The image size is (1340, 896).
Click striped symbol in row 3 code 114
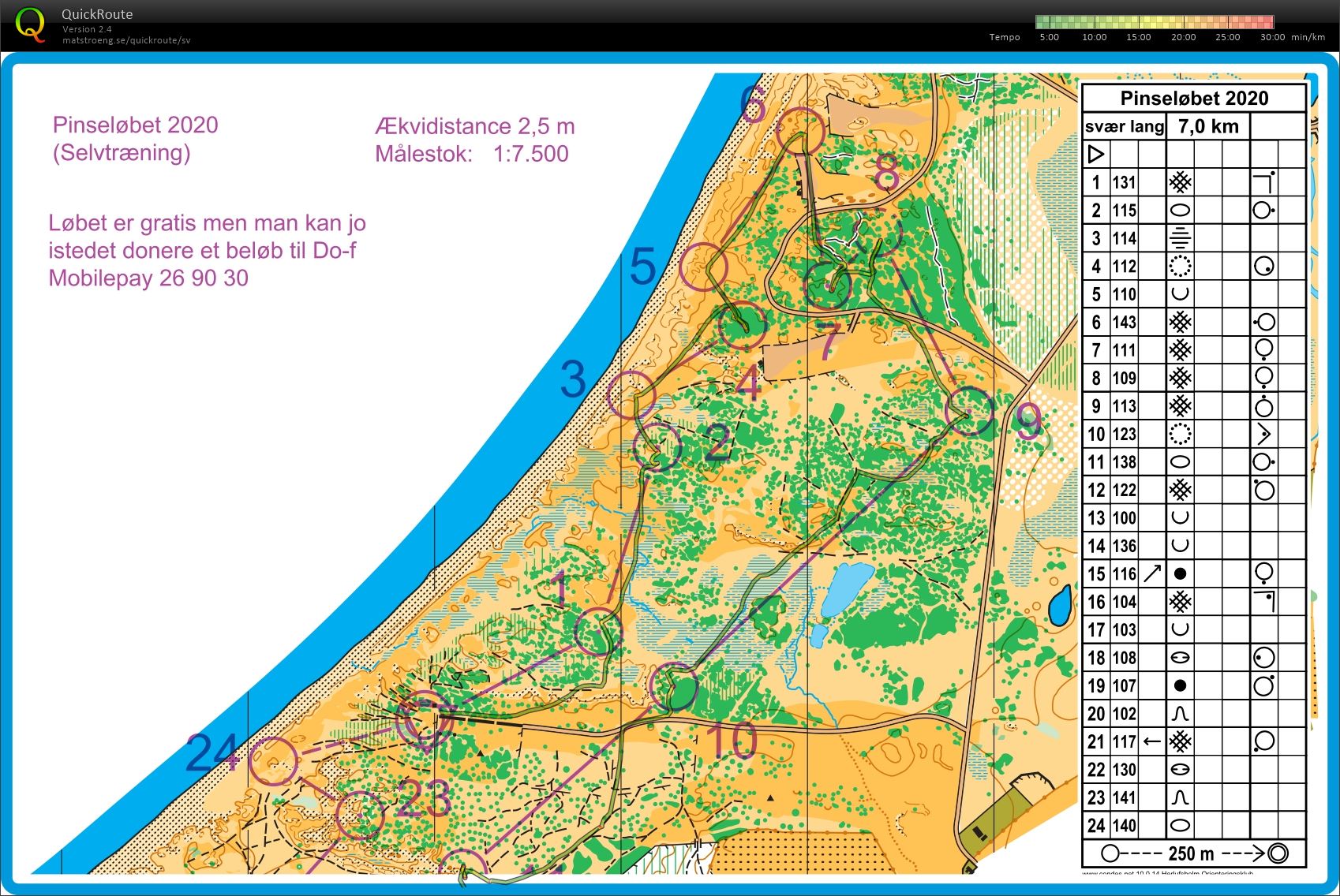(1180, 238)
